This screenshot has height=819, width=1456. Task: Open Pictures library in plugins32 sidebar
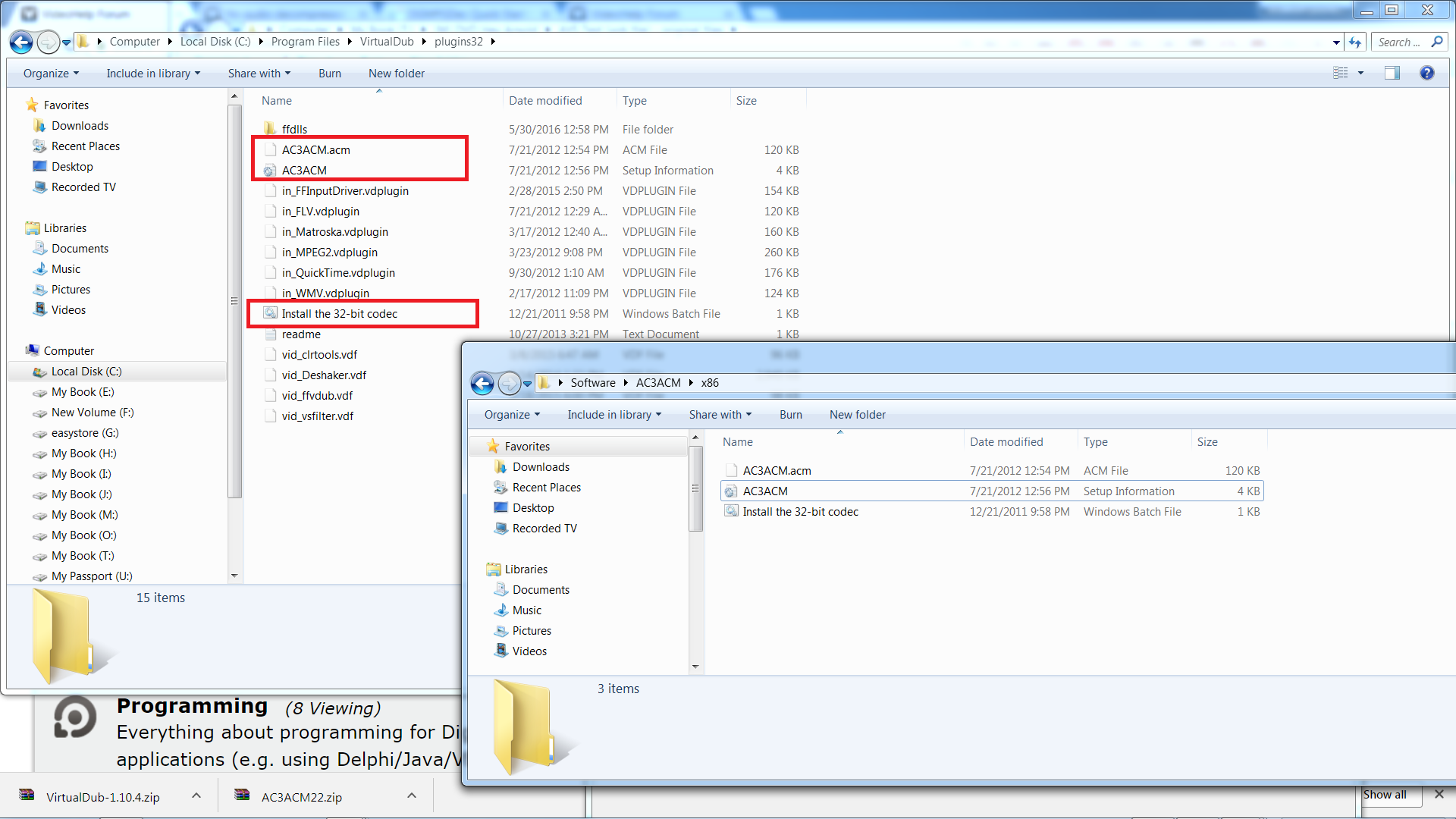click(71, 290)
